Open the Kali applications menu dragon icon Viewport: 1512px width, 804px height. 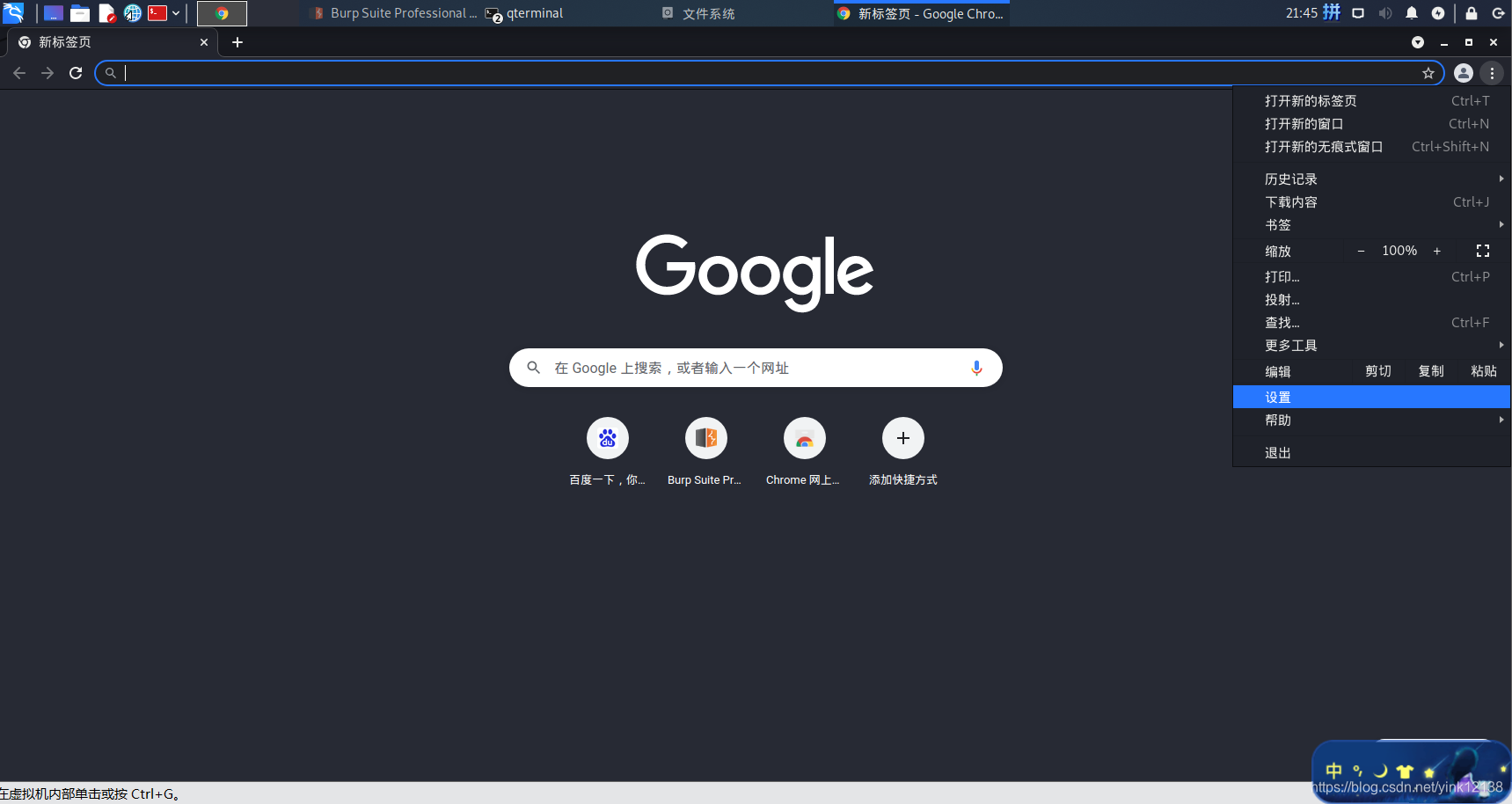tap(13, 12)
